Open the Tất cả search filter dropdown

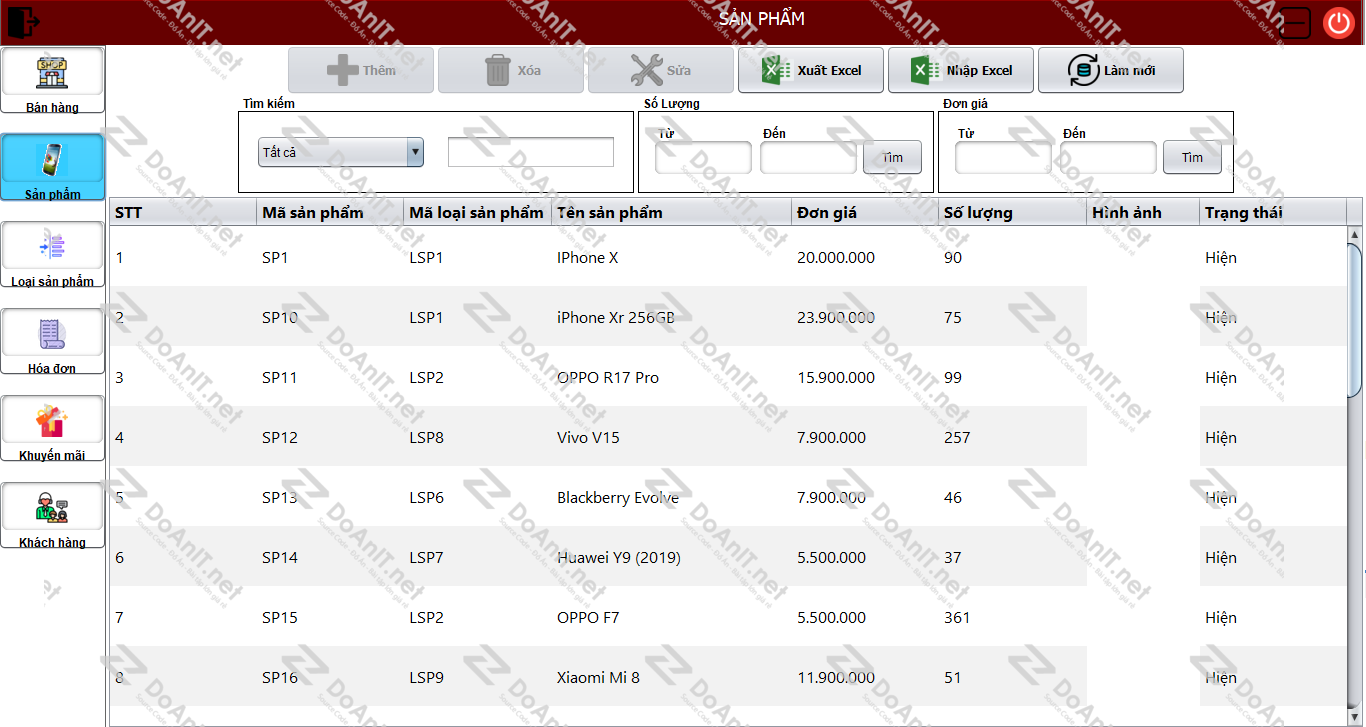[341, 152]
